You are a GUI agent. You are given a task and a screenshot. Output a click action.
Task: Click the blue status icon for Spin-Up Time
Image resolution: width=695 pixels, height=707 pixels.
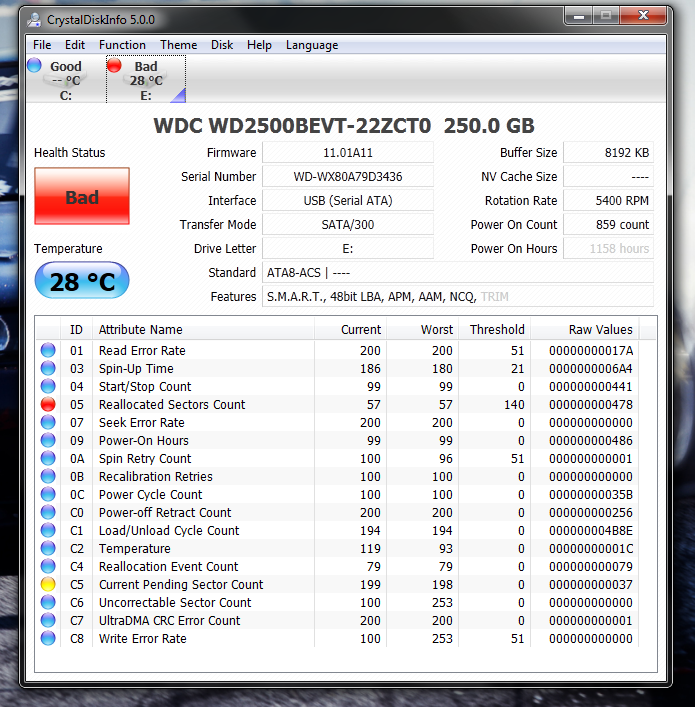coord(48,368)
